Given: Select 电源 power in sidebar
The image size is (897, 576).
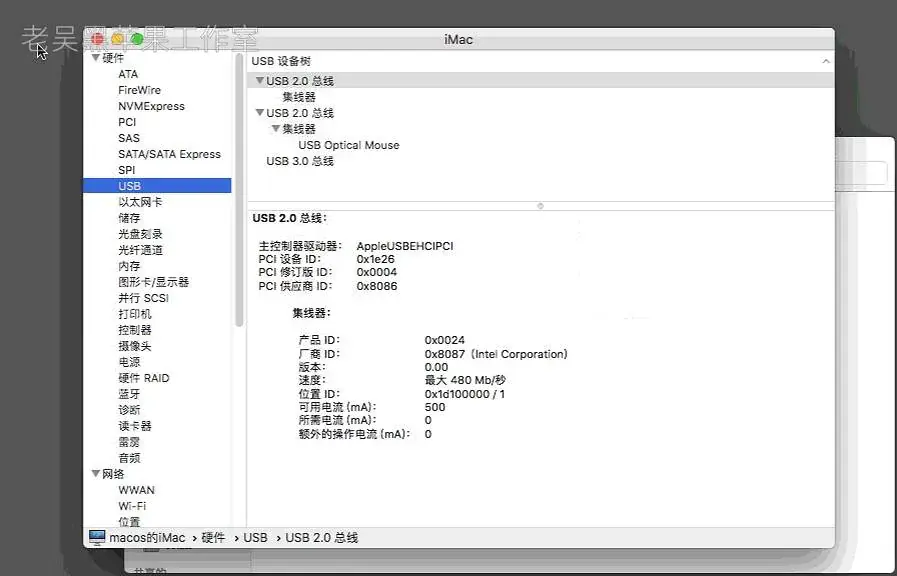Looking at the screenshot, I should tap(129, 362).
